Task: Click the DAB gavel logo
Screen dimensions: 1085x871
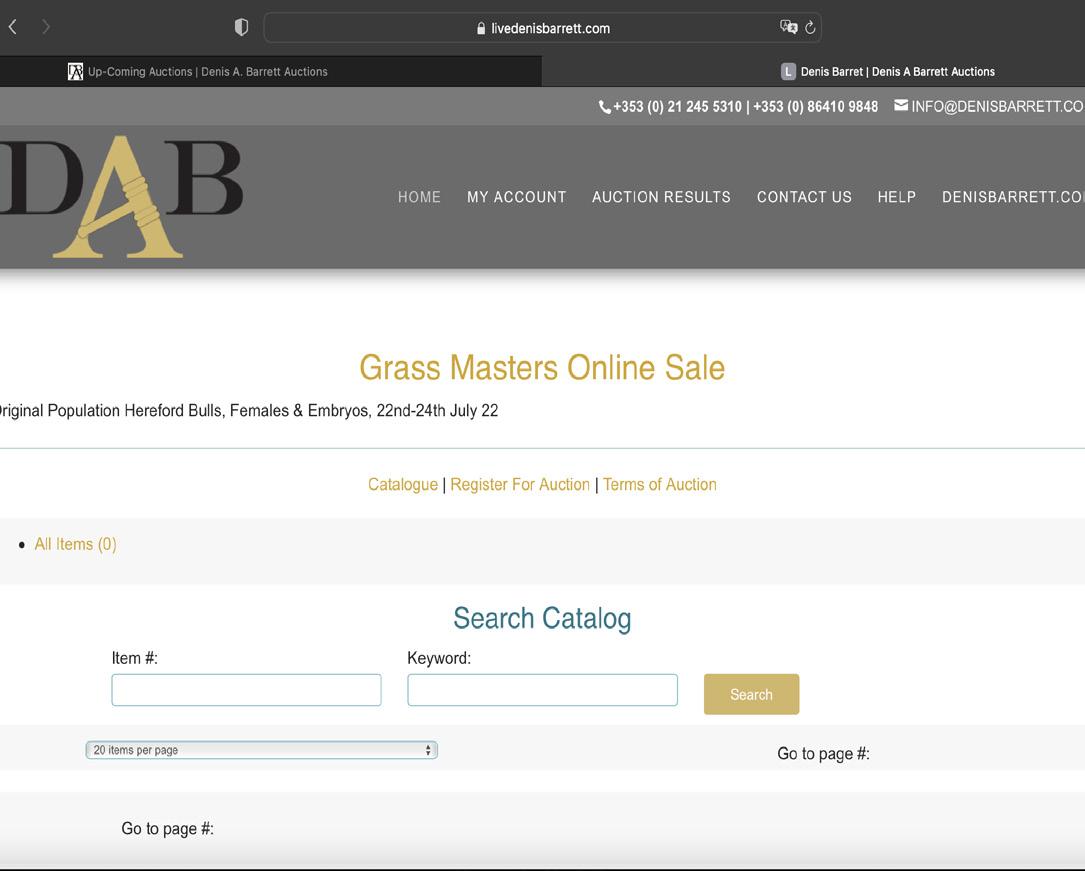Action: tap(121, 197)
